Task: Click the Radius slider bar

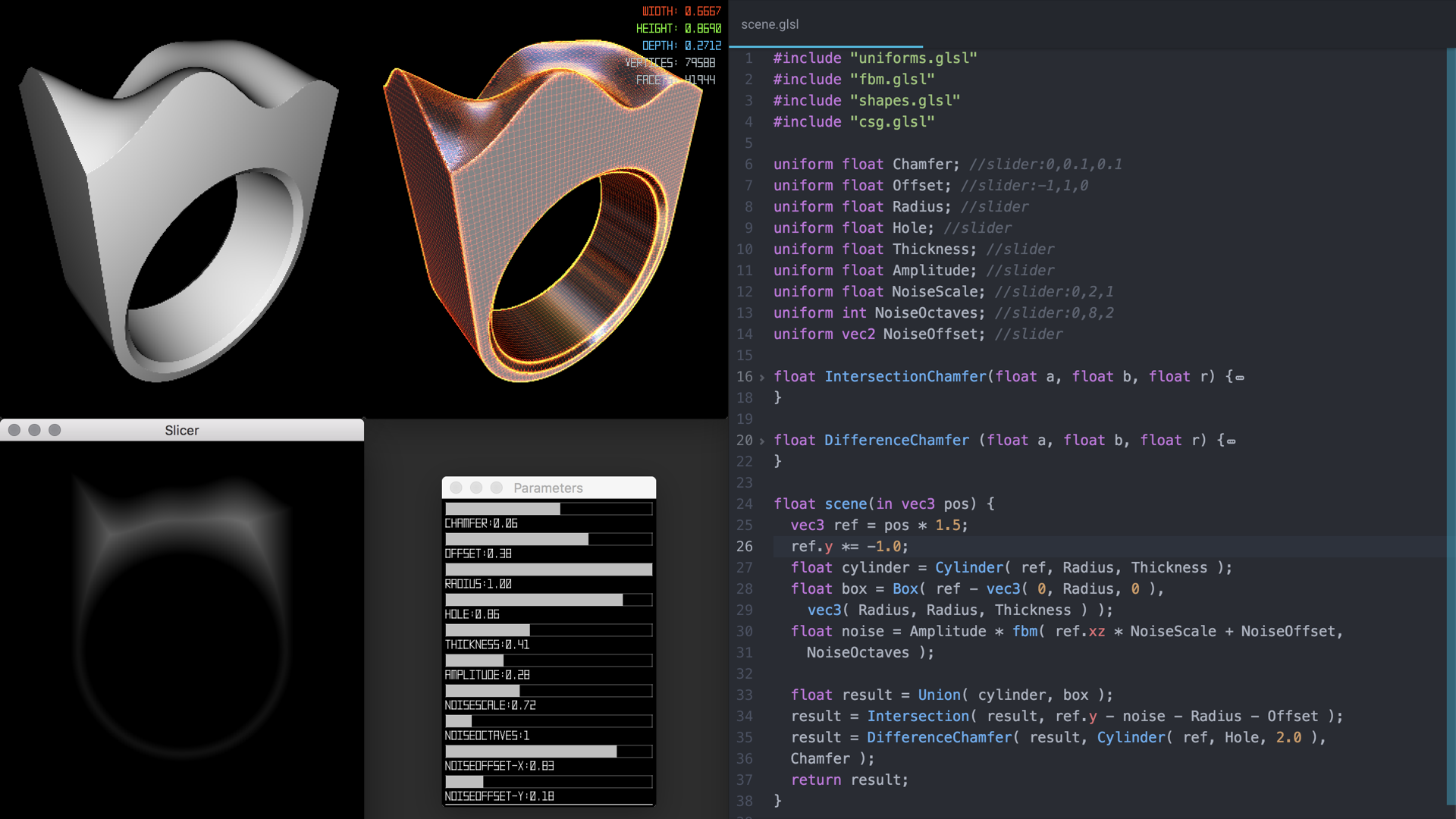Action: [548, 570]
